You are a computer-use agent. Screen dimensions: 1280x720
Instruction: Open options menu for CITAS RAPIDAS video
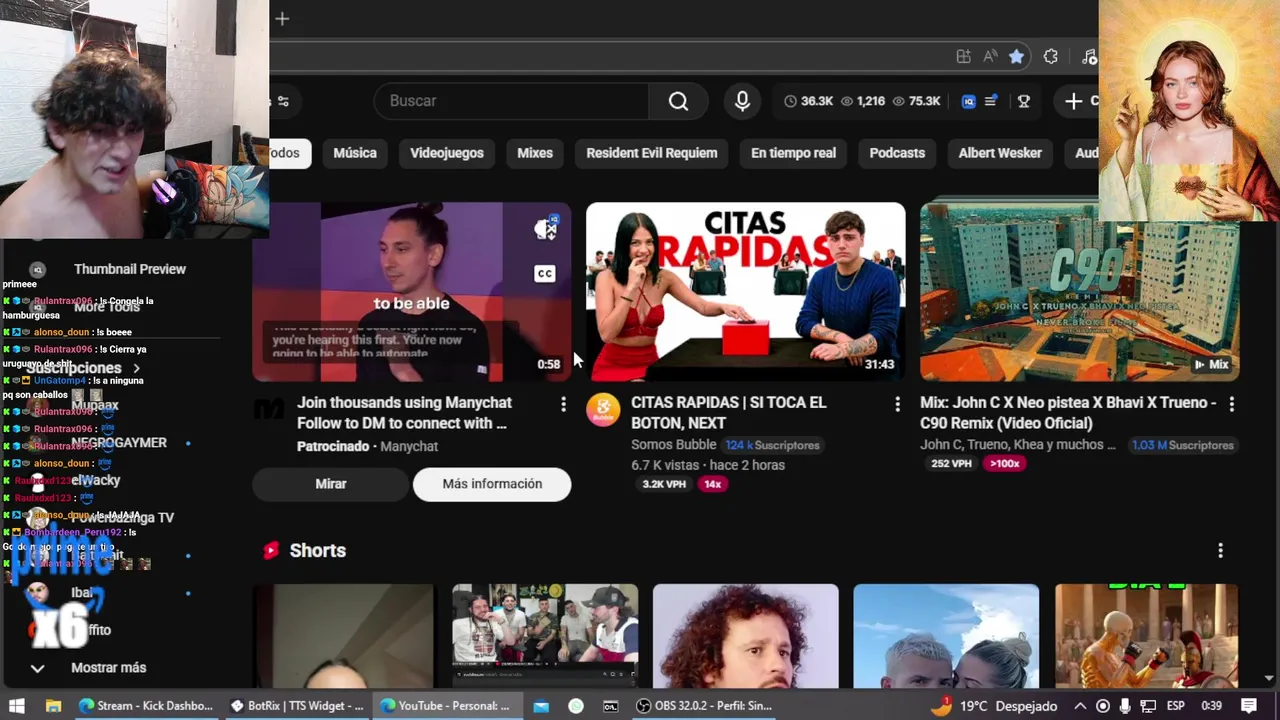point(897,404)
